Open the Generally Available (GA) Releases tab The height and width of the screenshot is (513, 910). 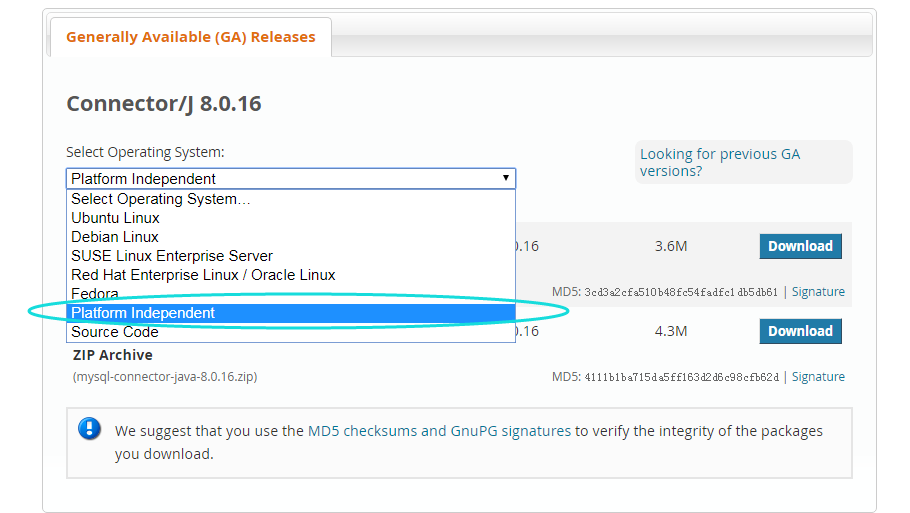(190, 37)
